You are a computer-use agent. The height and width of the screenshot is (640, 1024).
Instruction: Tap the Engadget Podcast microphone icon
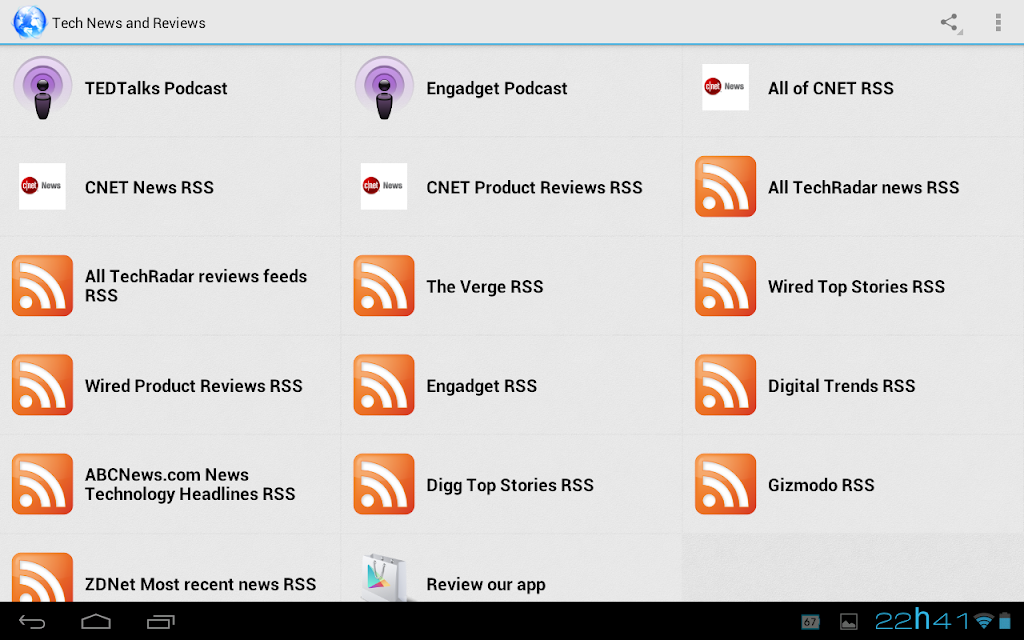384,88
